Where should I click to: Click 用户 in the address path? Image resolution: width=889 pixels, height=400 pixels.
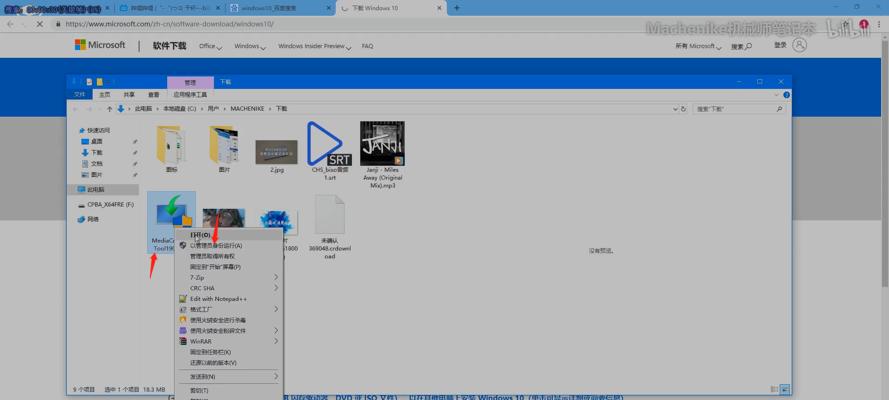[213, 109]
